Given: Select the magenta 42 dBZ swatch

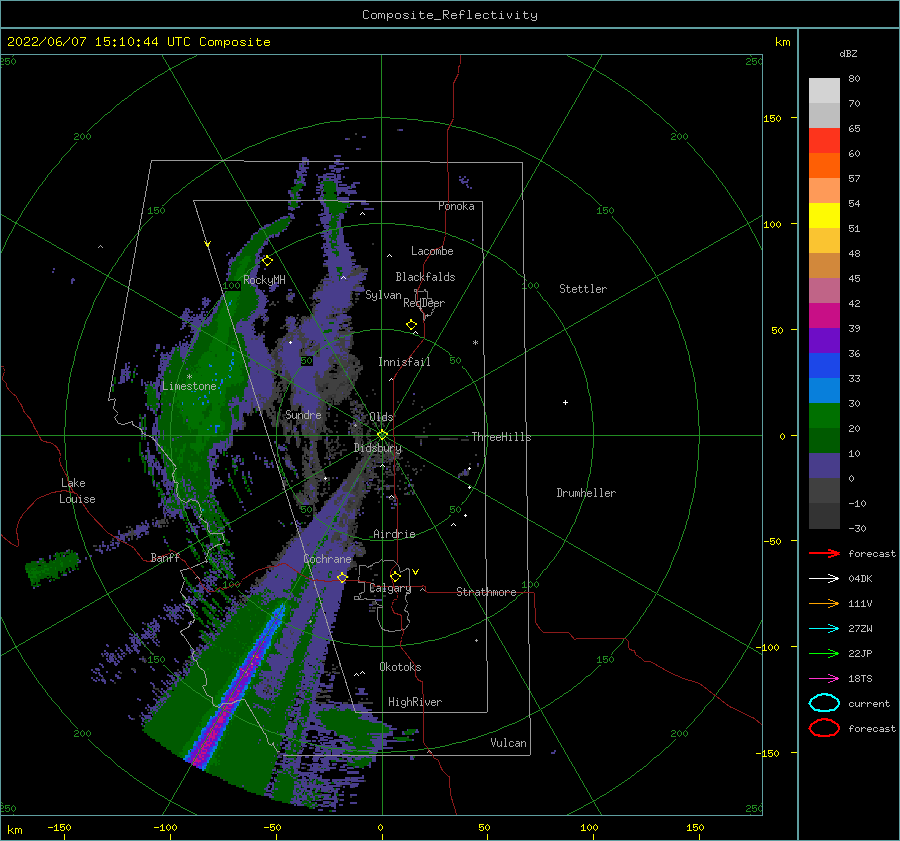Looking at the screenshot, I should click(824, 315).
